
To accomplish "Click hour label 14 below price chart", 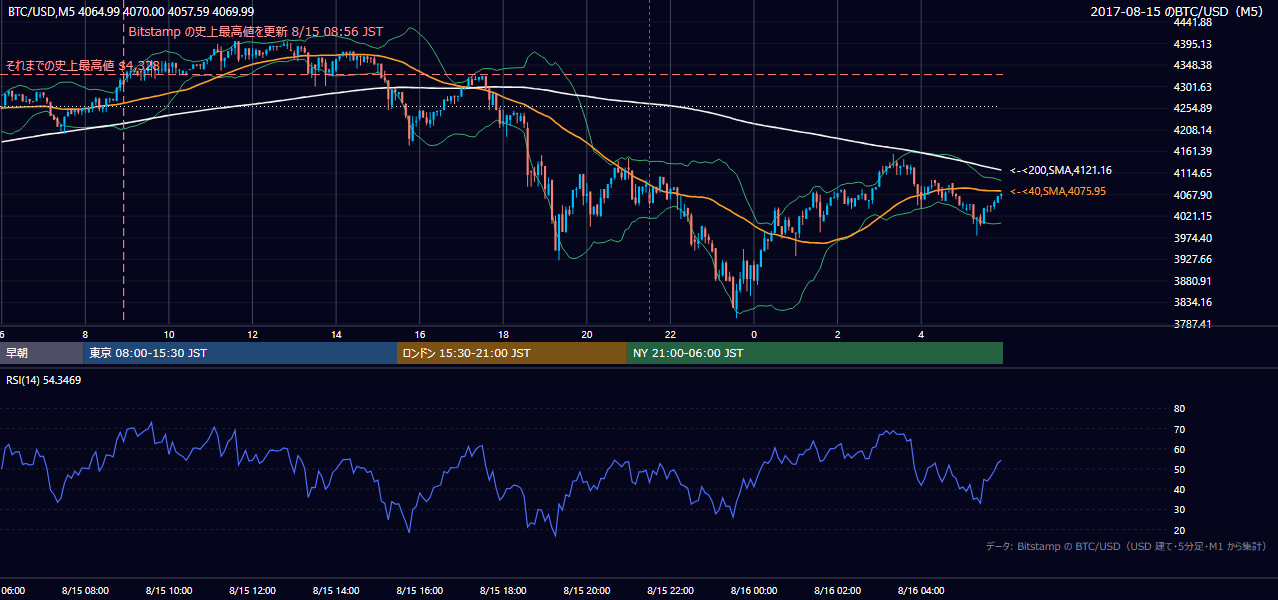I will [336, 334].
